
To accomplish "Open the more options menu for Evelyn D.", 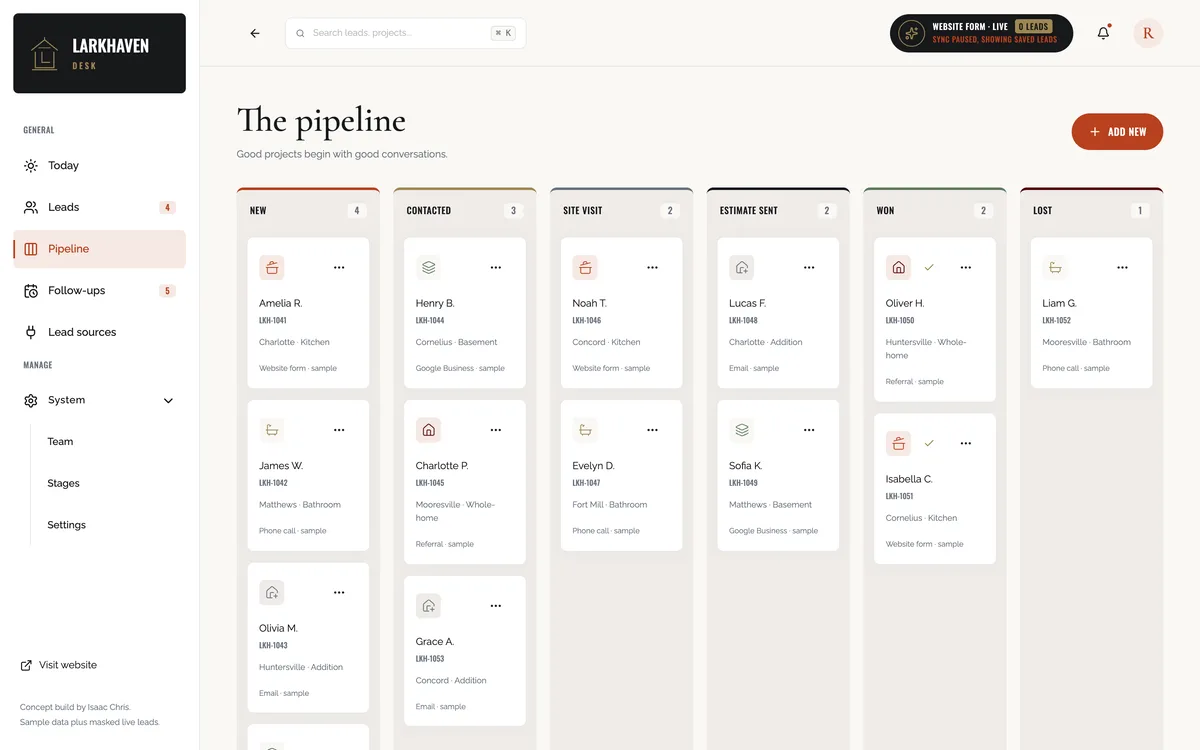I will coord(653,430).
